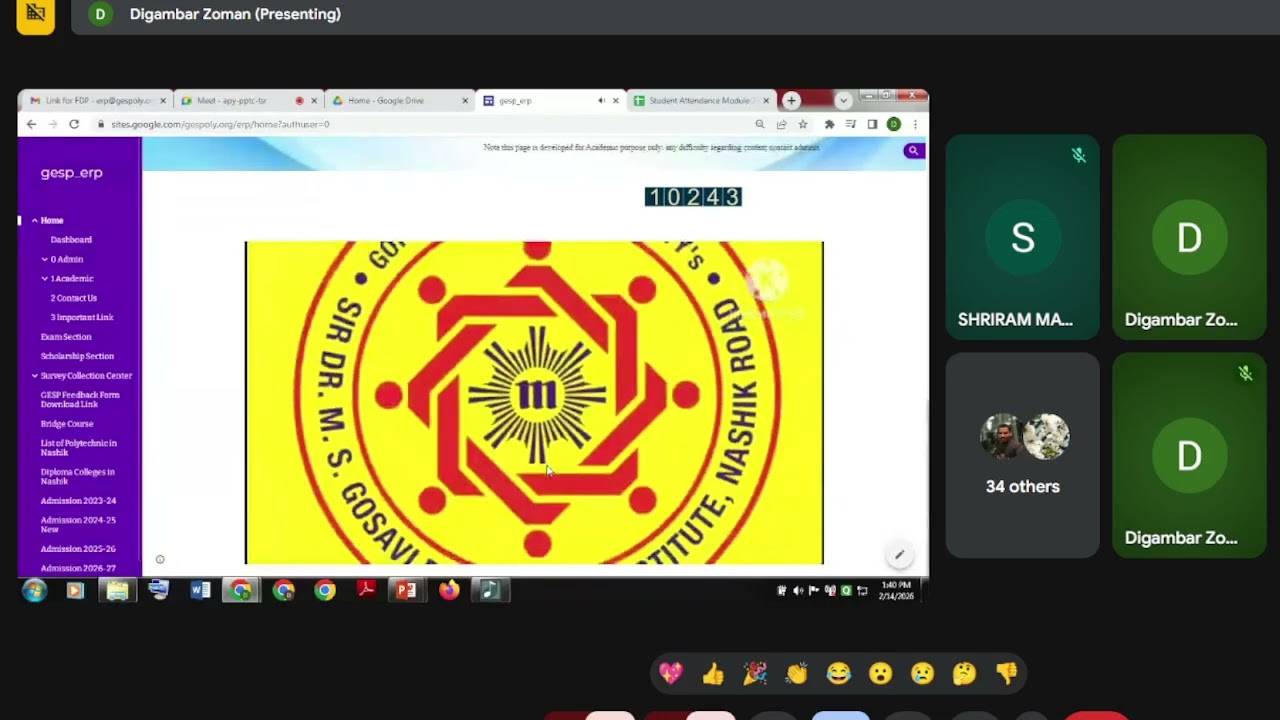Open the media control icon in Chrome toolbar
The height and width of the screenshot is (720, 1280).
[851, 124]
